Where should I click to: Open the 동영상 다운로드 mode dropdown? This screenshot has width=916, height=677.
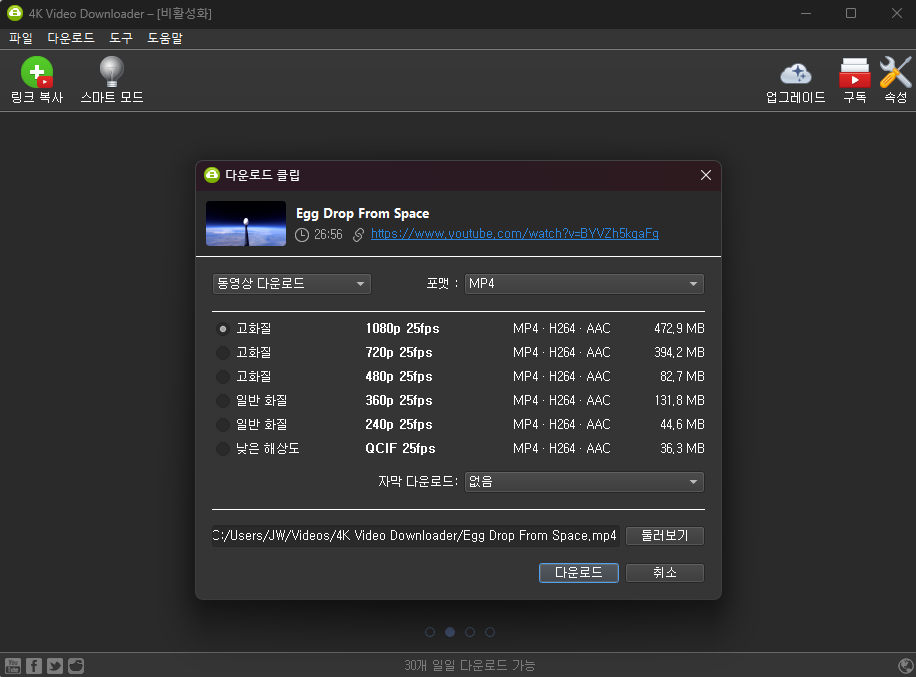click(292, 284)
